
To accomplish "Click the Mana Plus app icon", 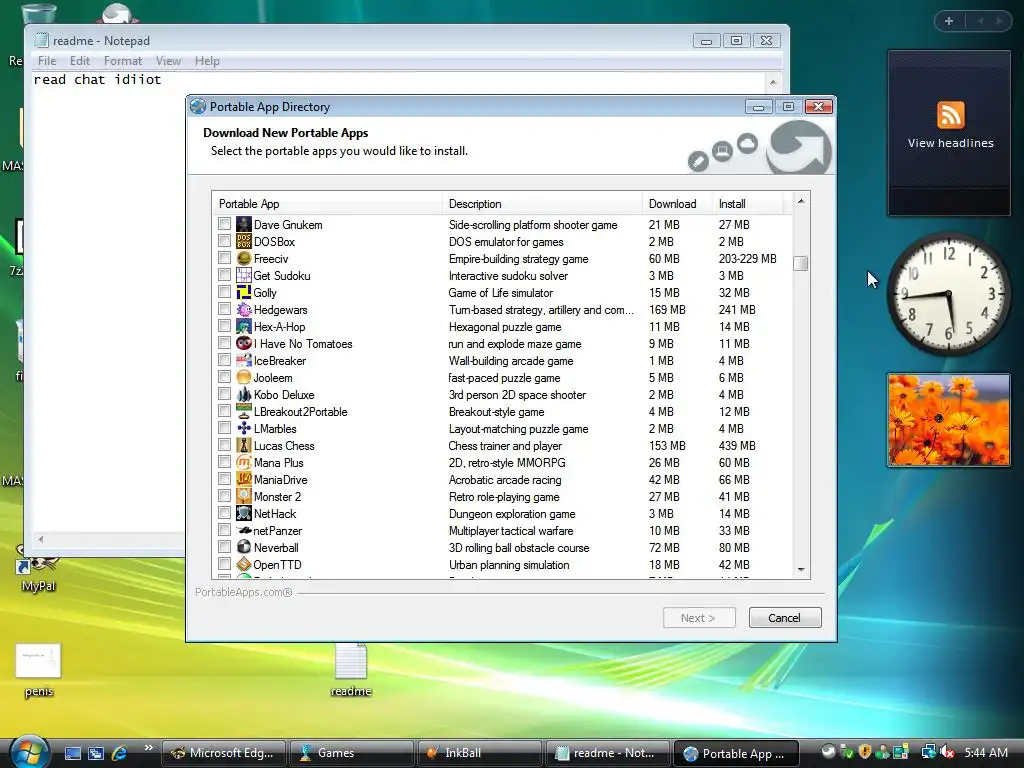I will (244, 462).
